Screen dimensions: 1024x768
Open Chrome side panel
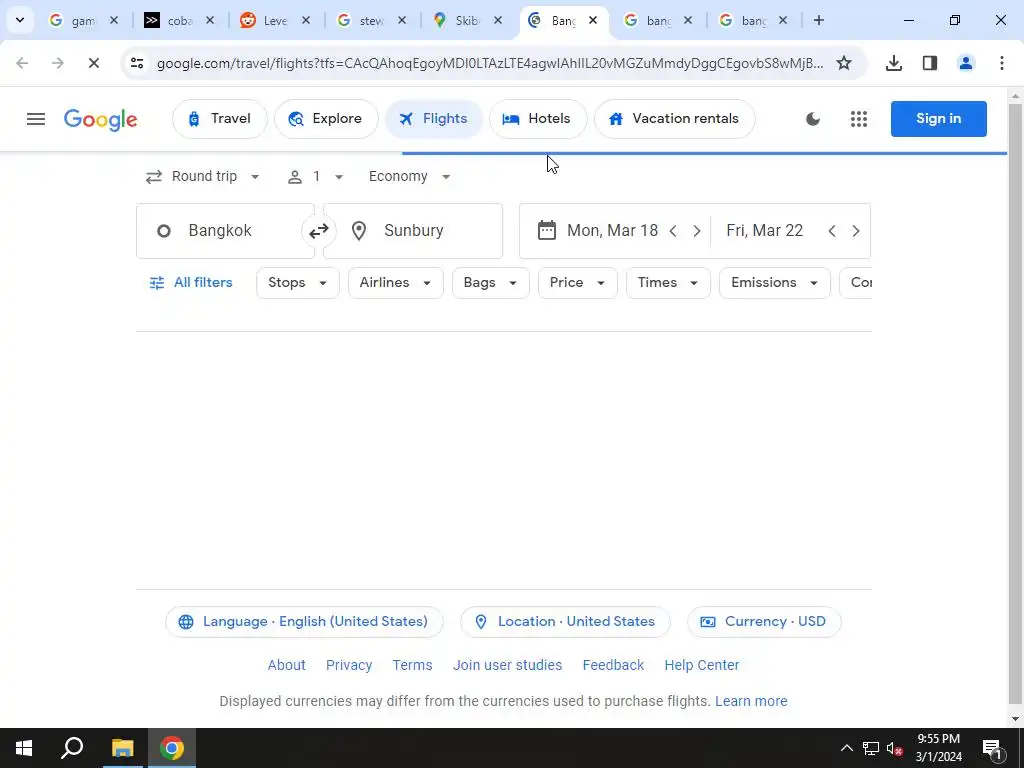pos(930,63)
